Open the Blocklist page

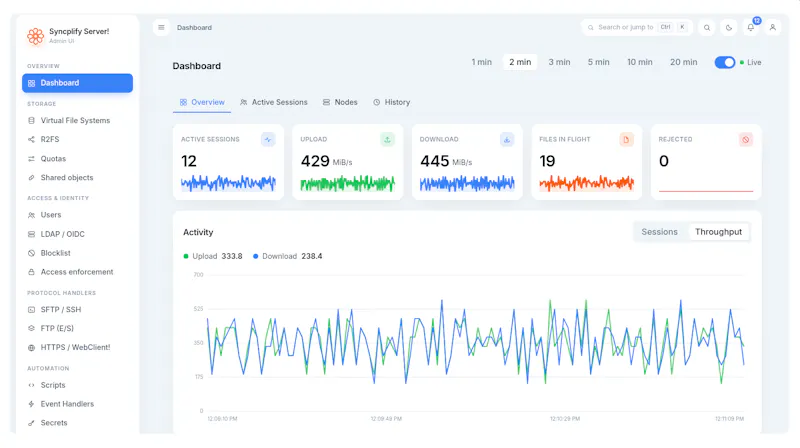click(78, 253)
